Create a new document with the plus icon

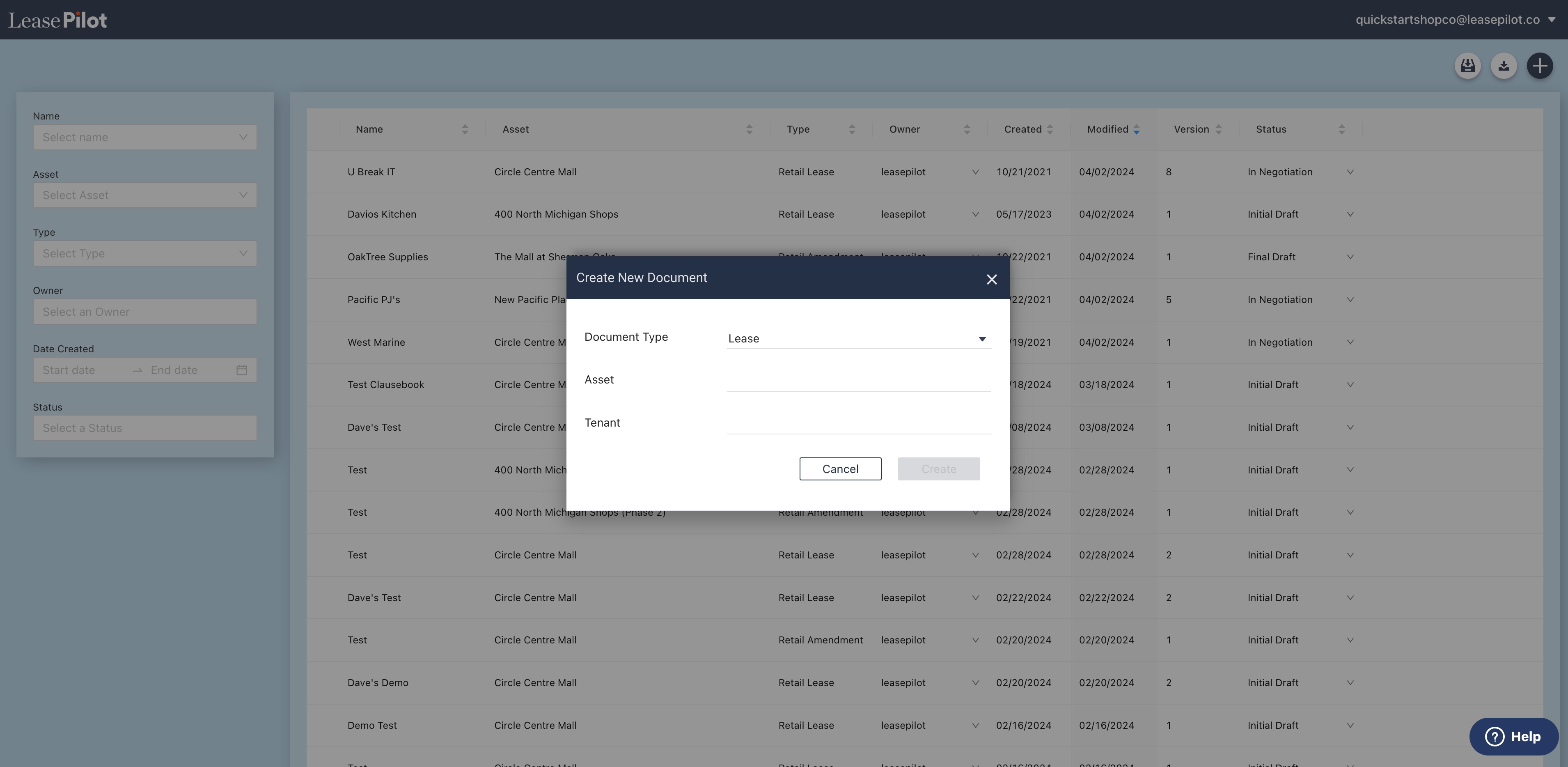click(1540, 65)
